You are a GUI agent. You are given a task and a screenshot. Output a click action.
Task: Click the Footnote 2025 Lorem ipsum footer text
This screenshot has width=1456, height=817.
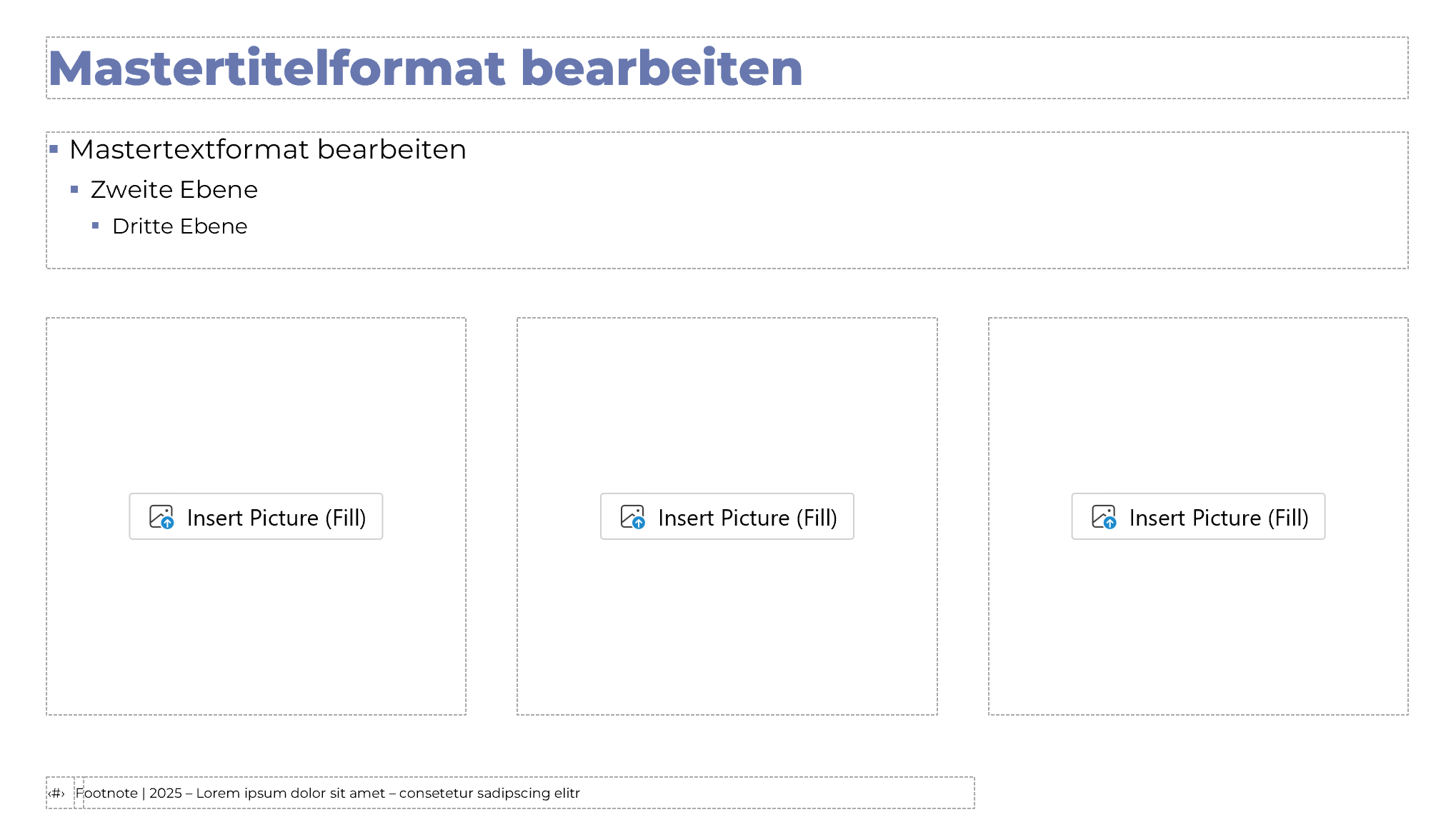tap(328, 793)
